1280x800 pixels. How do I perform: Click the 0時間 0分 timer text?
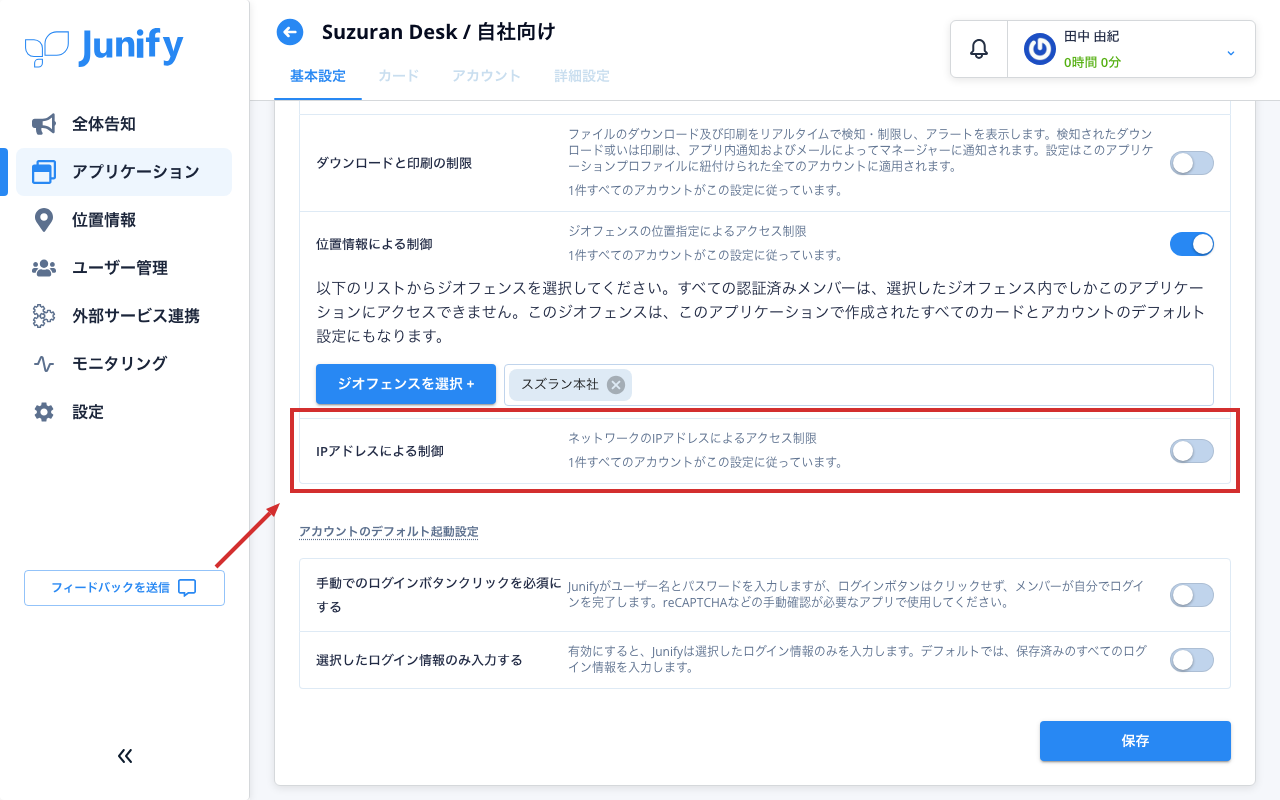pyautogui.click(x=1092, y=62)
